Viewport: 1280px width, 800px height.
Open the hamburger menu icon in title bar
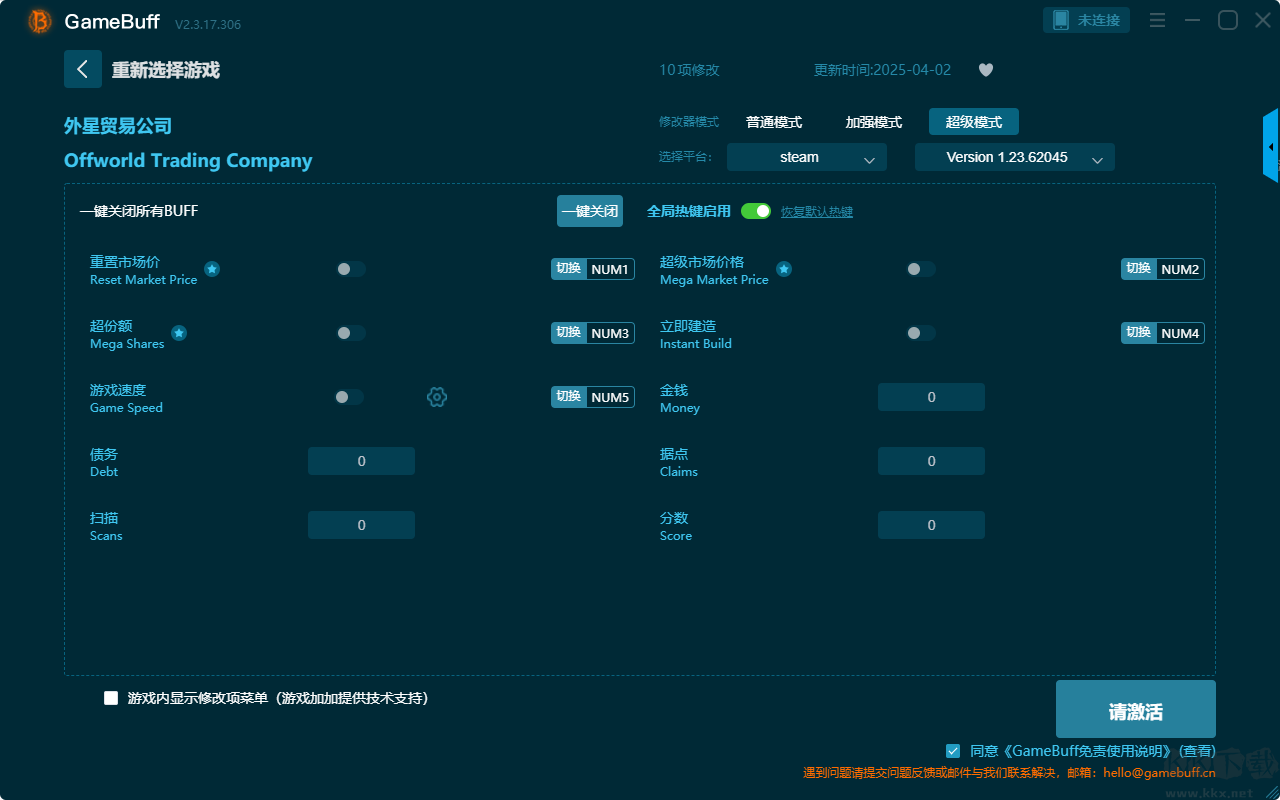pos(1157,20)
